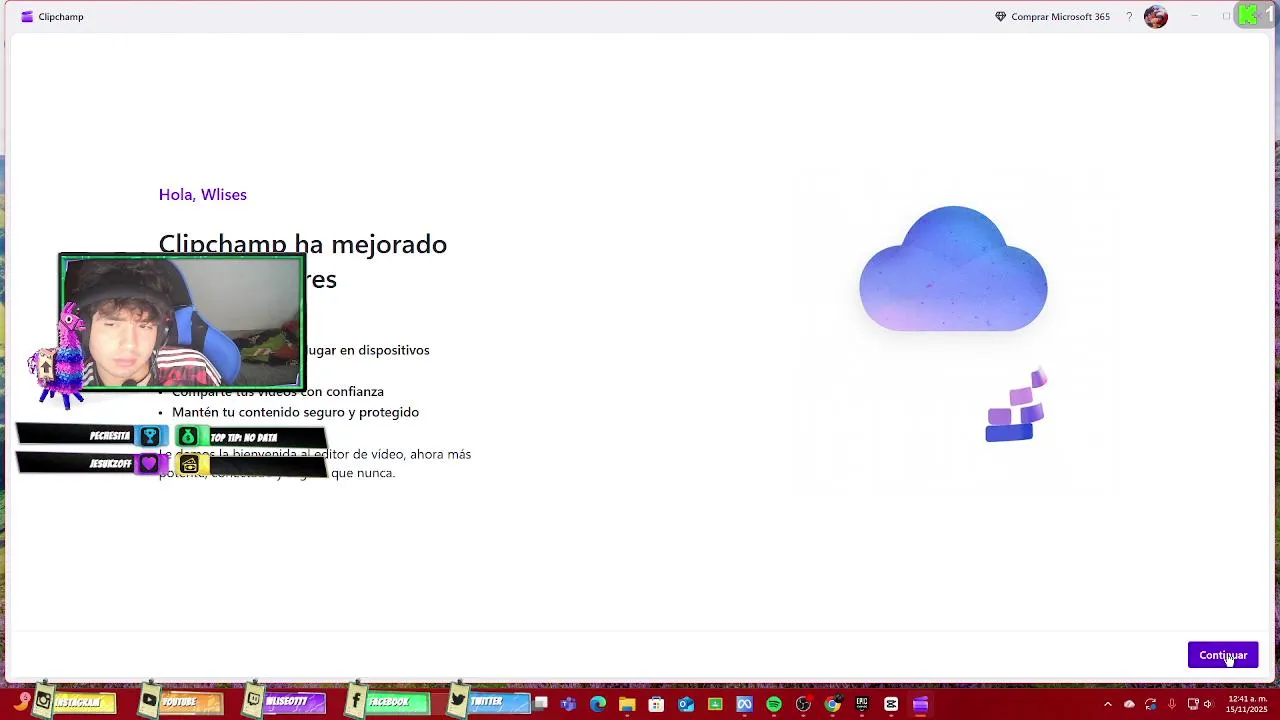The image size is (1280, 720).
Task: Open Outlook from the taskbar
Action: 686,704
